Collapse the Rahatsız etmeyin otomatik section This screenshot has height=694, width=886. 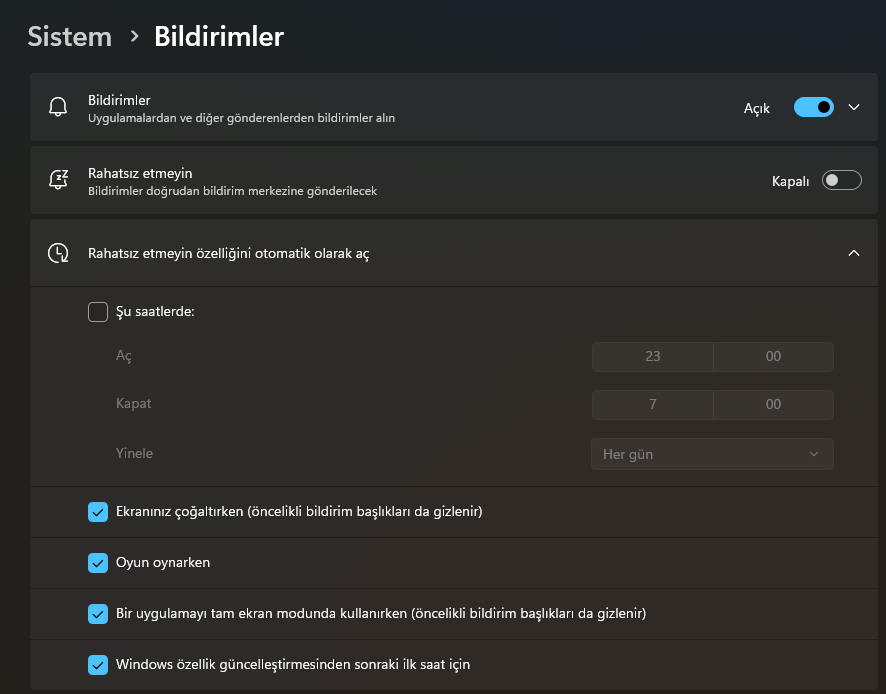[x=855, y=252]
